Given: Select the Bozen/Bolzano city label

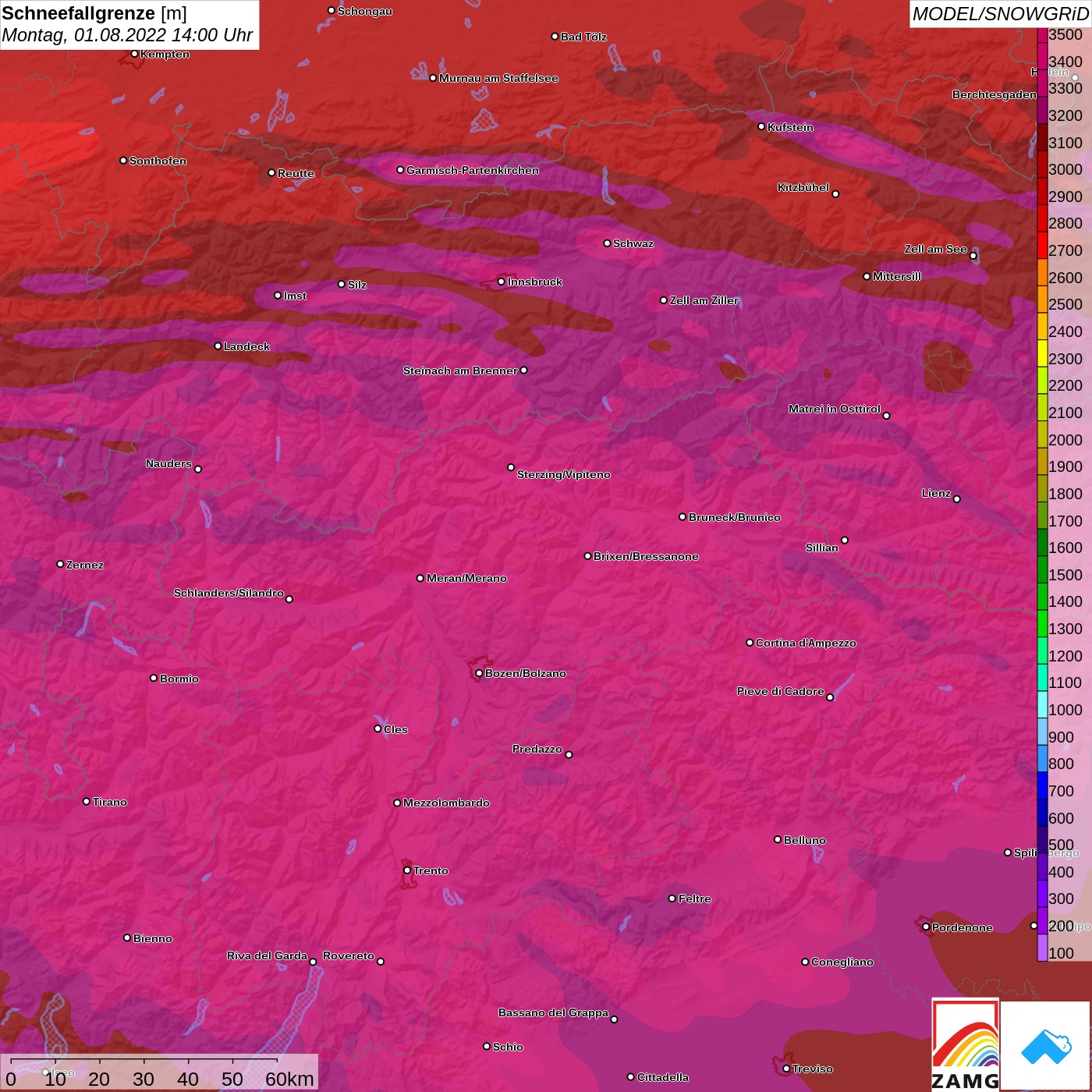Looking at the screenshot, I should (526, 673).
